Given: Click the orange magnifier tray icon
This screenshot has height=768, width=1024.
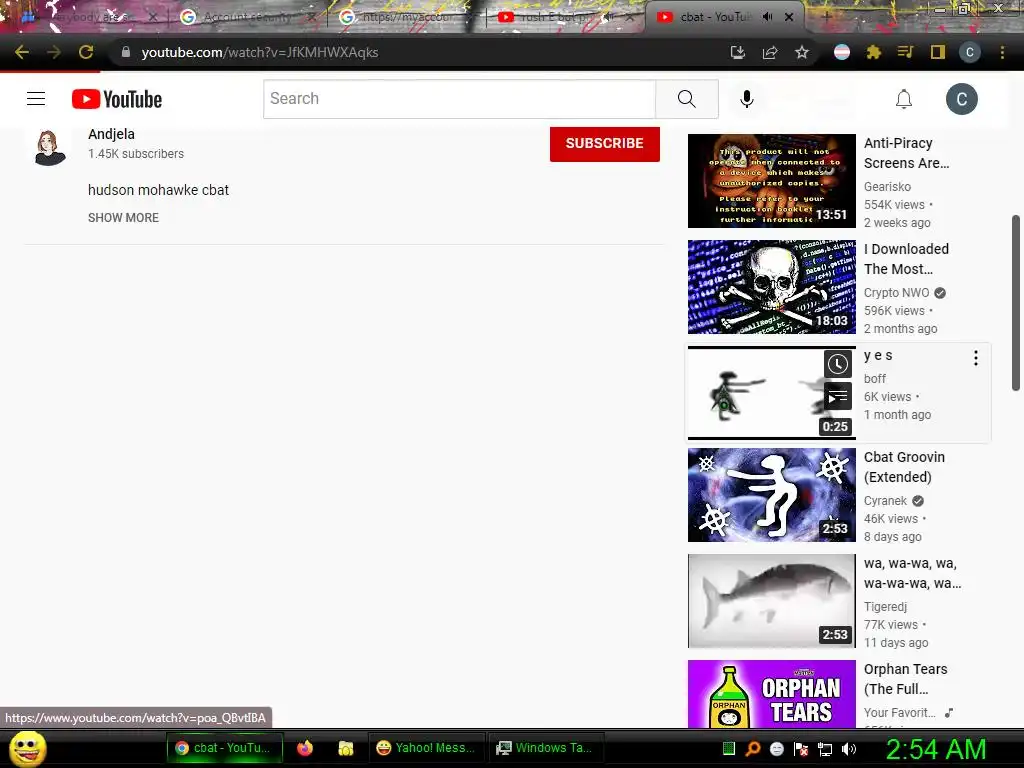Looking at the screenshot, I should coord(752,749).
